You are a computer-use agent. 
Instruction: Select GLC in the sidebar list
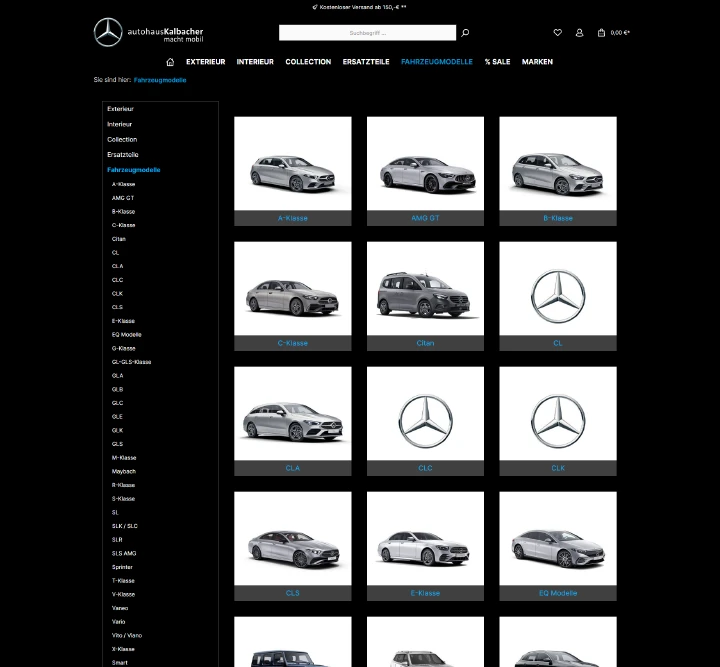coord(118,403)
